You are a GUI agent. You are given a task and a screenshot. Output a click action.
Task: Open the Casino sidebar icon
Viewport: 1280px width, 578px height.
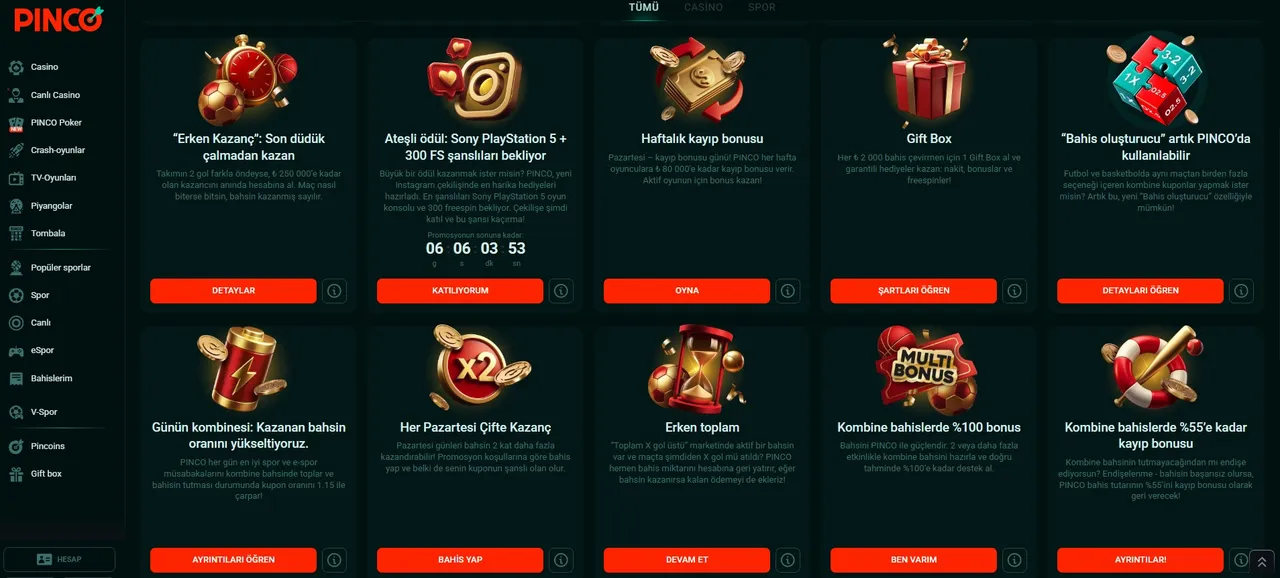[x=16, y=67]
